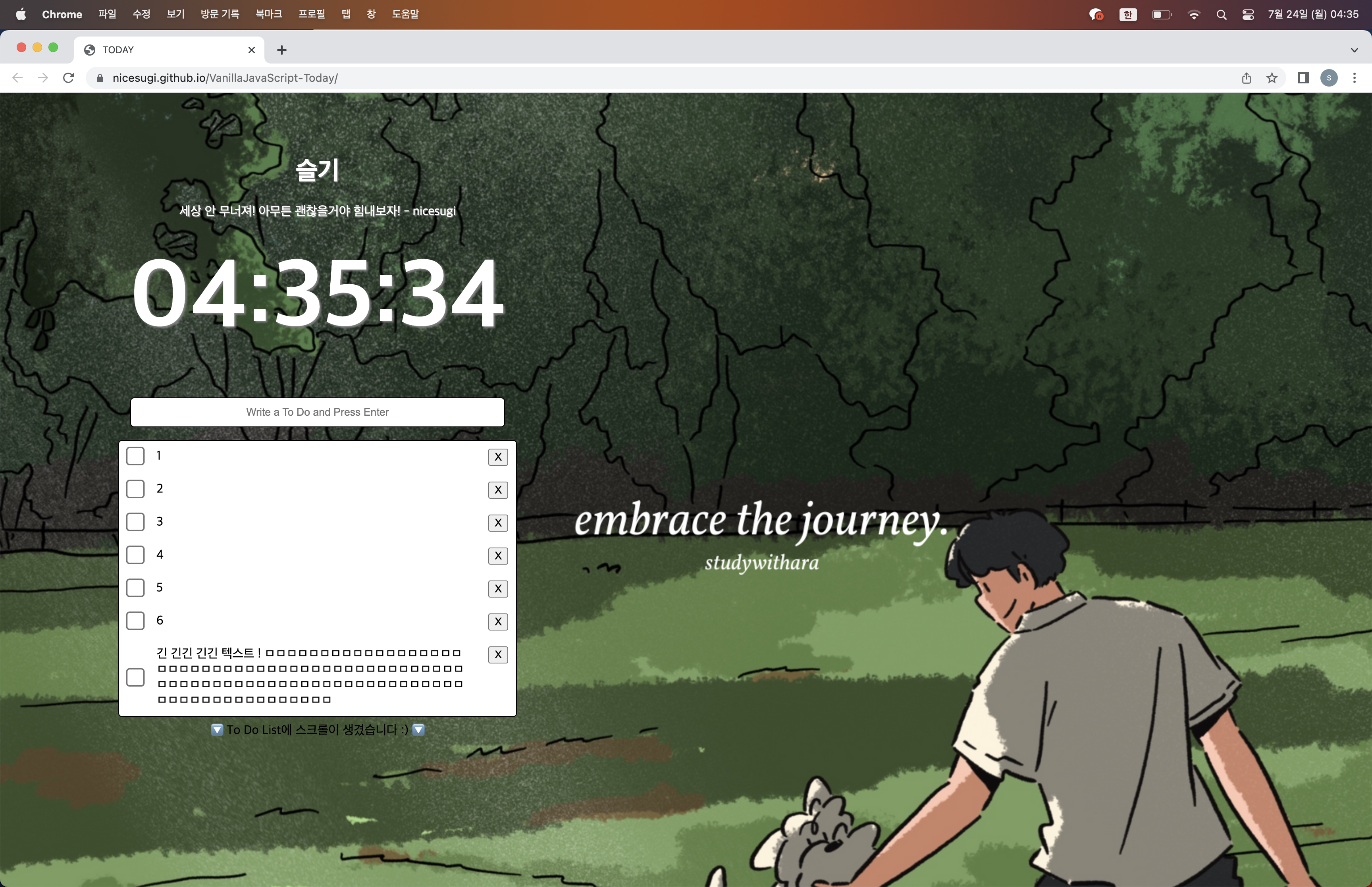
Task: Open the 탭 menu
Action: (346, 14)
